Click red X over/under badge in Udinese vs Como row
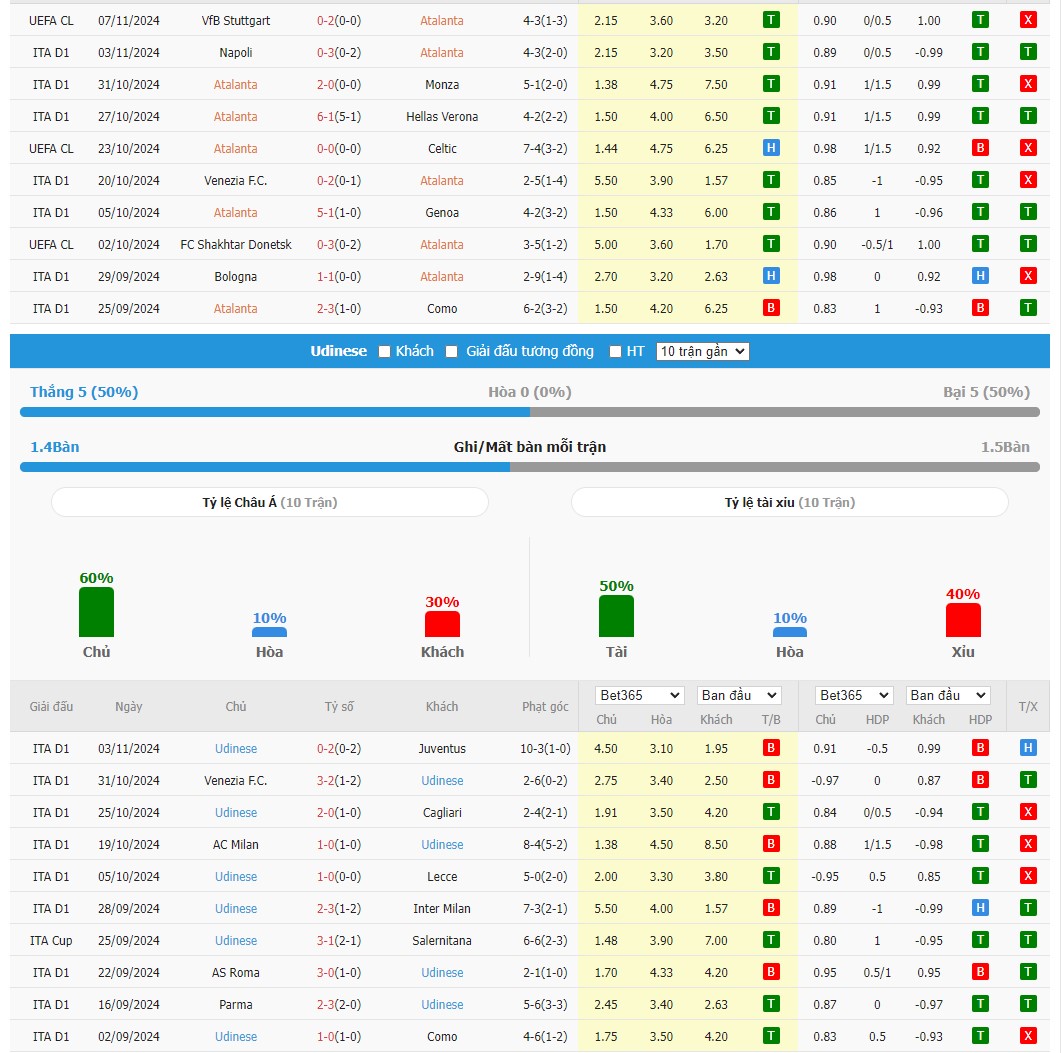The height and width of the screenshot is (1053, 1061). click(1028, 1036)
